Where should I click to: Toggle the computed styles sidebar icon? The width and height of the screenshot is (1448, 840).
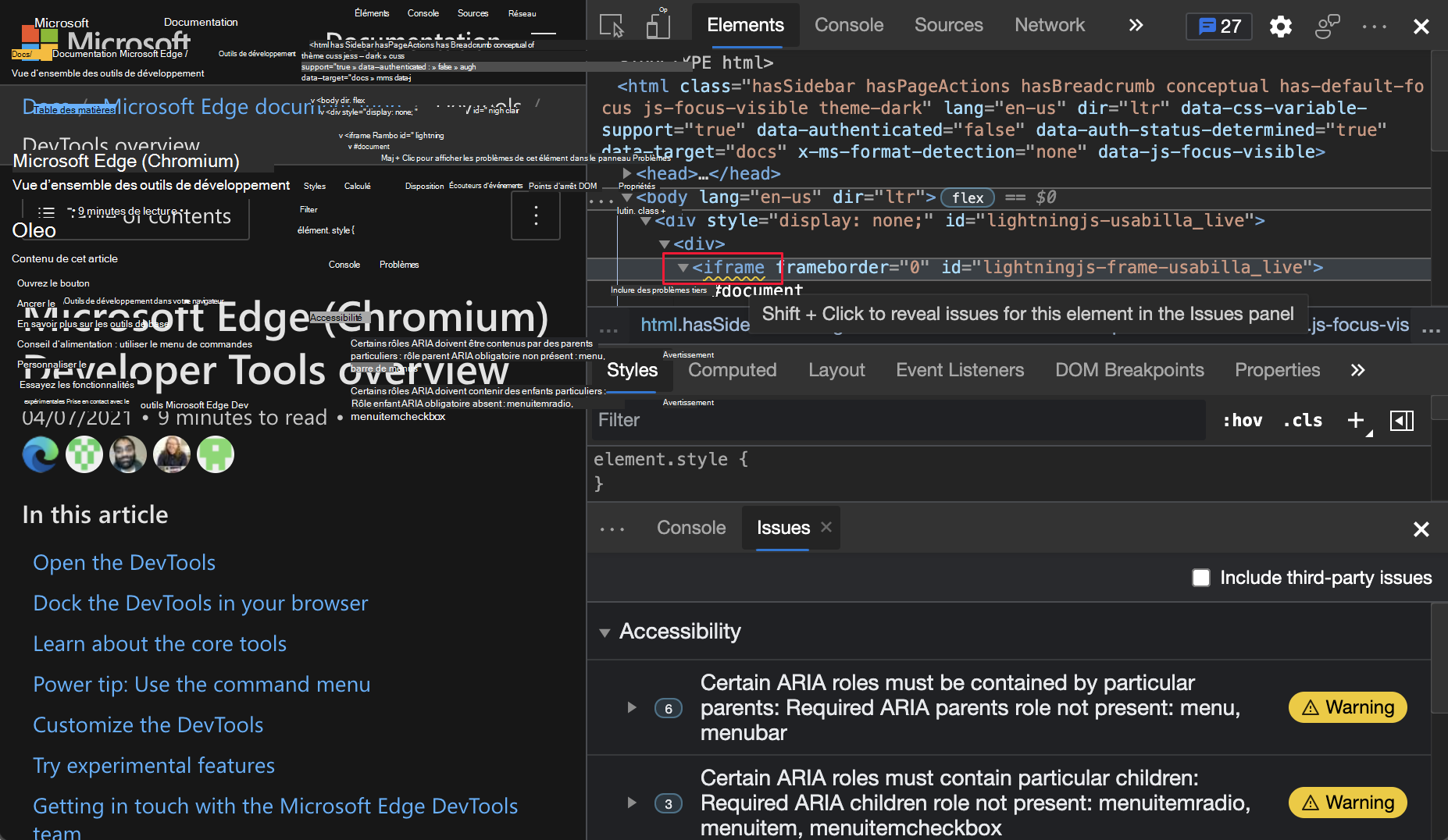click(1402, 421)
